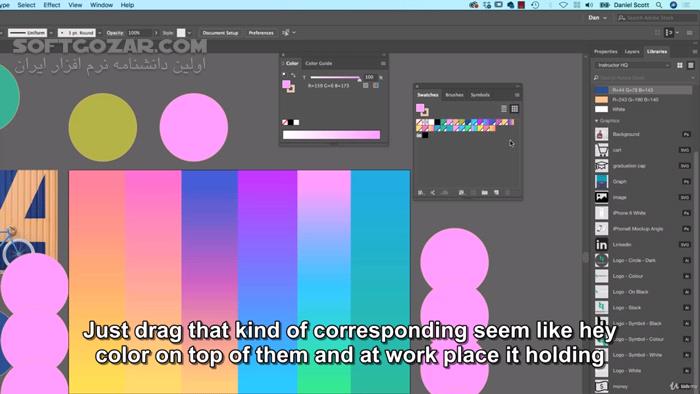
Task: Switch Libraries panel to list view
Action: pyautogui.click(x=691, y=65)
